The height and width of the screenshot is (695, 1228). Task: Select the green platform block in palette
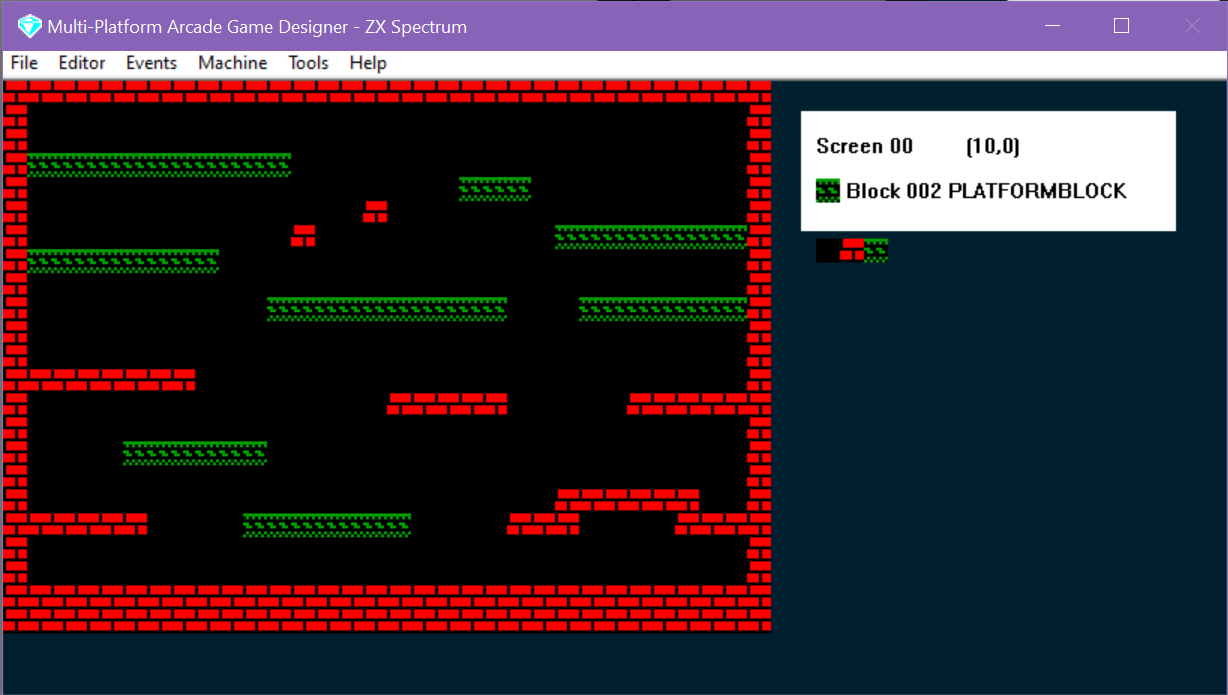point(876,250)
